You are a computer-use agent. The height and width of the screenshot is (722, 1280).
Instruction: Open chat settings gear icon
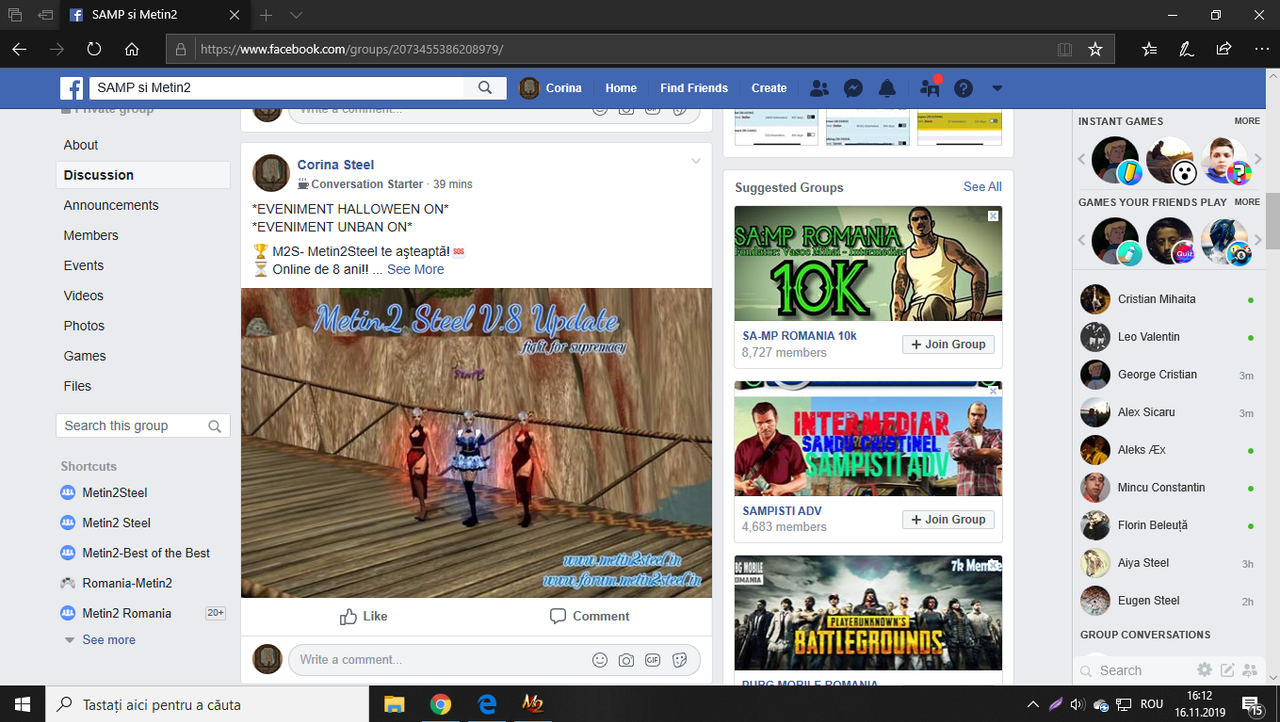point(1205,670)
